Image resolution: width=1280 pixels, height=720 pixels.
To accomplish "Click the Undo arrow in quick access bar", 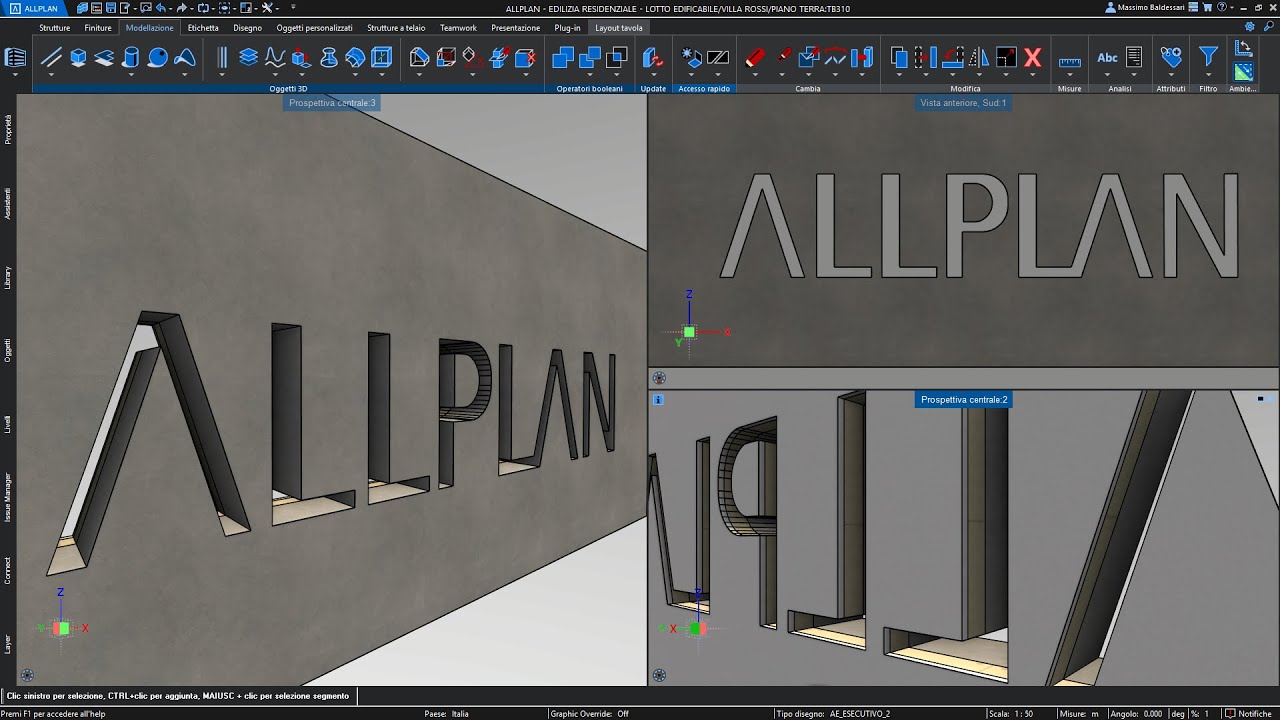I will [160, 7].
